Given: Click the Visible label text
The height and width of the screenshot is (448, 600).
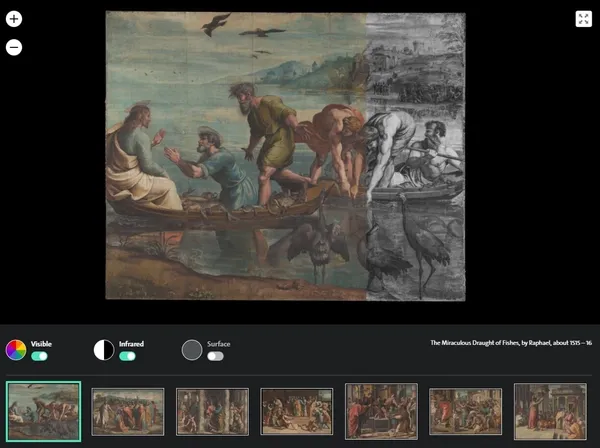Looking at the screenshot, I should (x=41, y=344).
